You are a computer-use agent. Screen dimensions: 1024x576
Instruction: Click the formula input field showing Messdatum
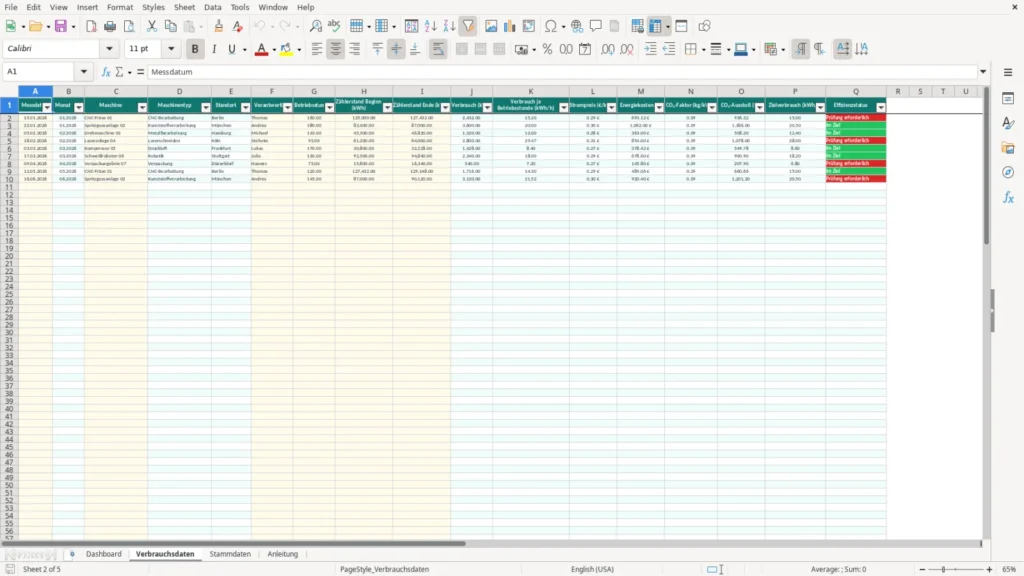[x=563, y=72]
